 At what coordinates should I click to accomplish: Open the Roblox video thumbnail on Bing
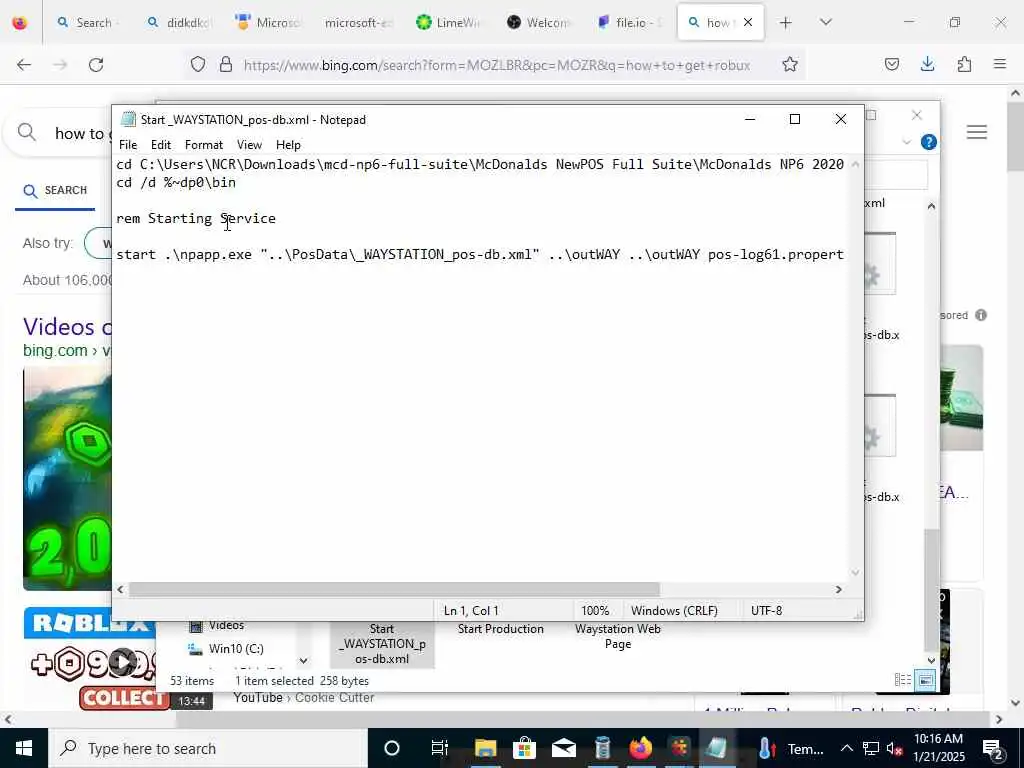pos(67,478)
